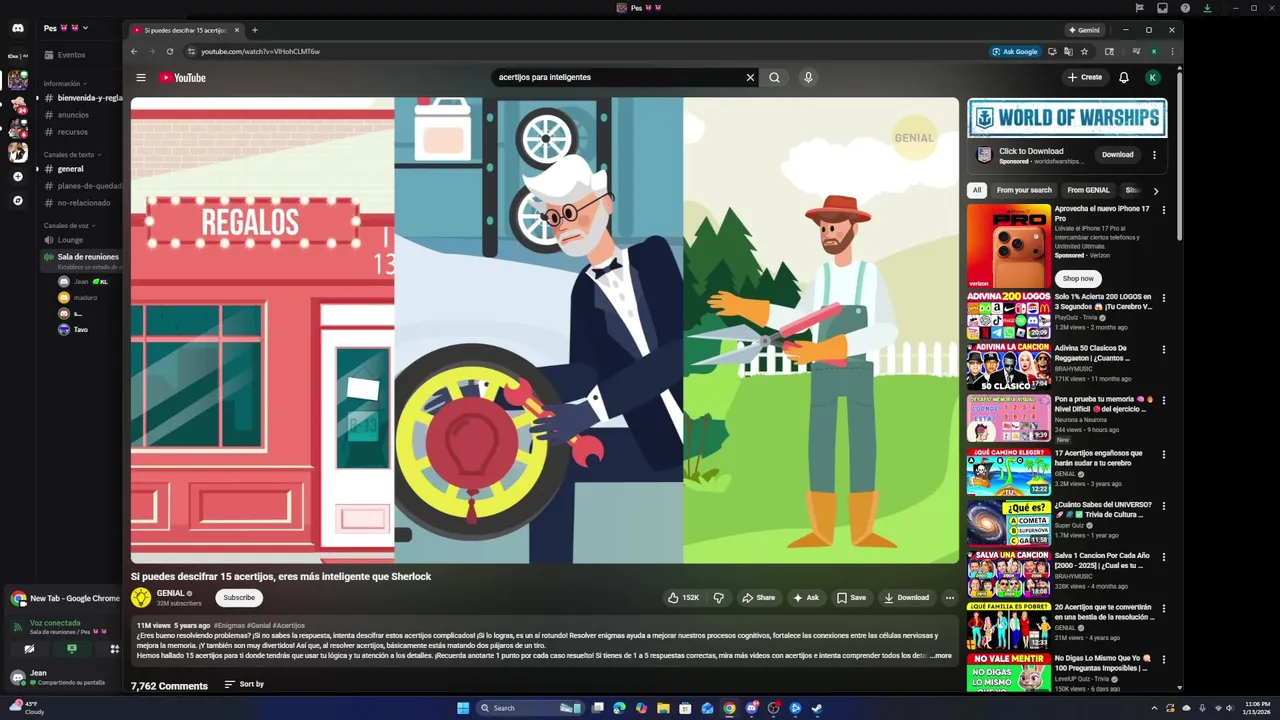The height and width of the screenshot is (720, 1280).
Task: Open the more actions ellipsis below video
Action: 950,597
